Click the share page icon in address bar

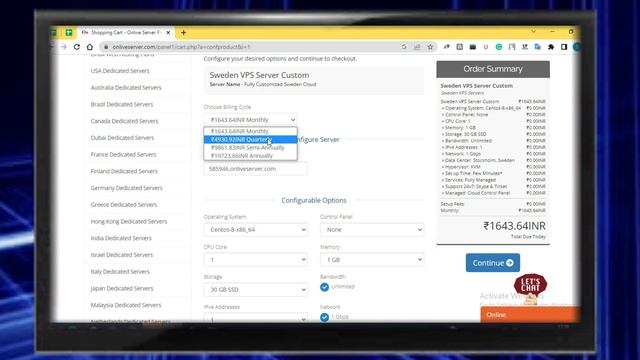[417, 47]
